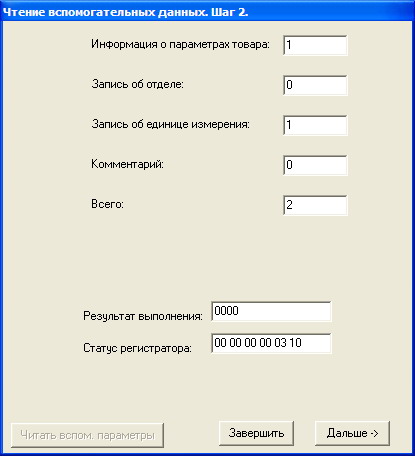This screenshot has width=415, height=456.
Task: Click the window's blue bottom border
Action: [207, 454]
